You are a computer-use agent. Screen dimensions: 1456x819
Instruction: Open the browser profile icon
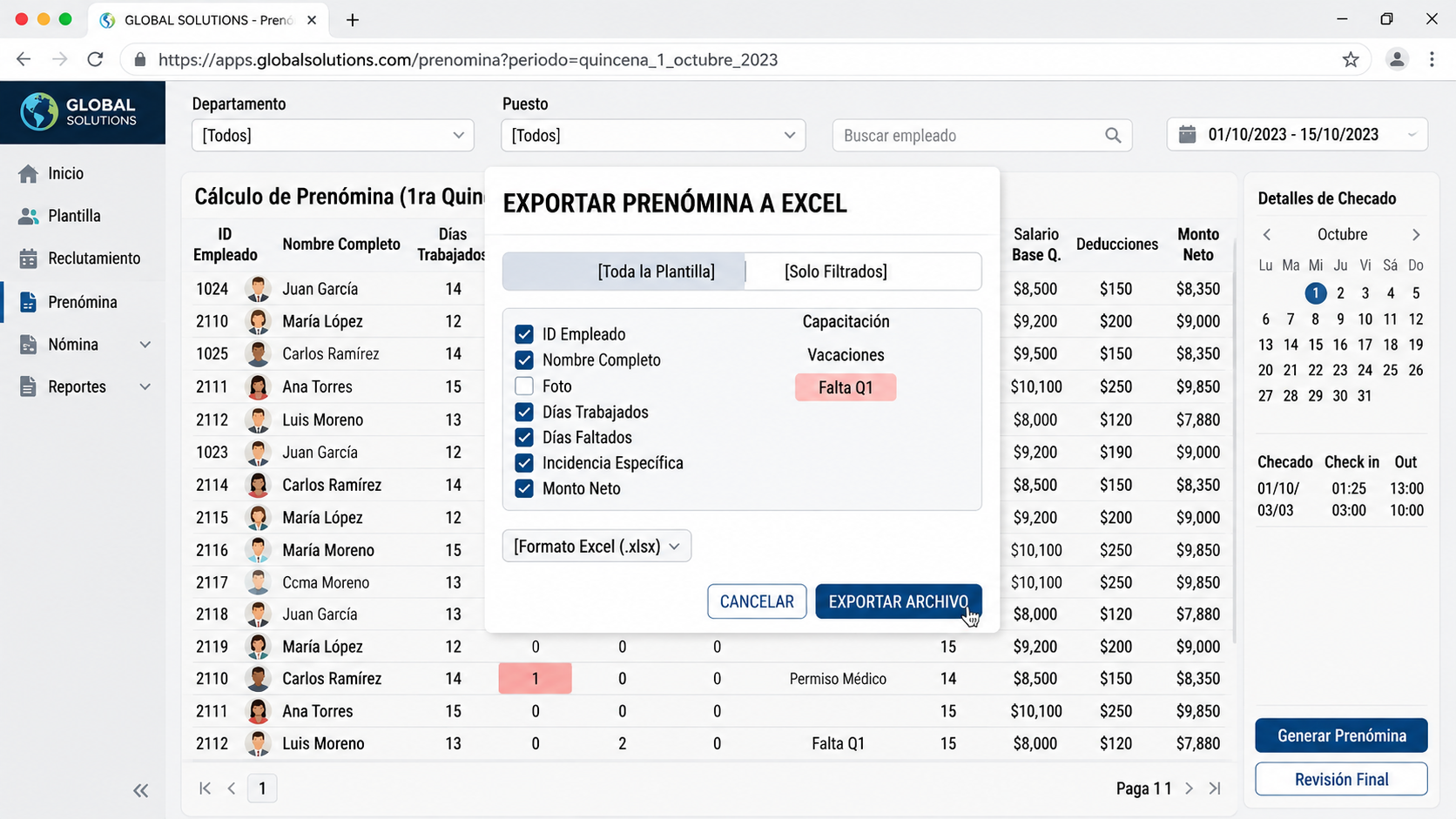pos(1397,60)
